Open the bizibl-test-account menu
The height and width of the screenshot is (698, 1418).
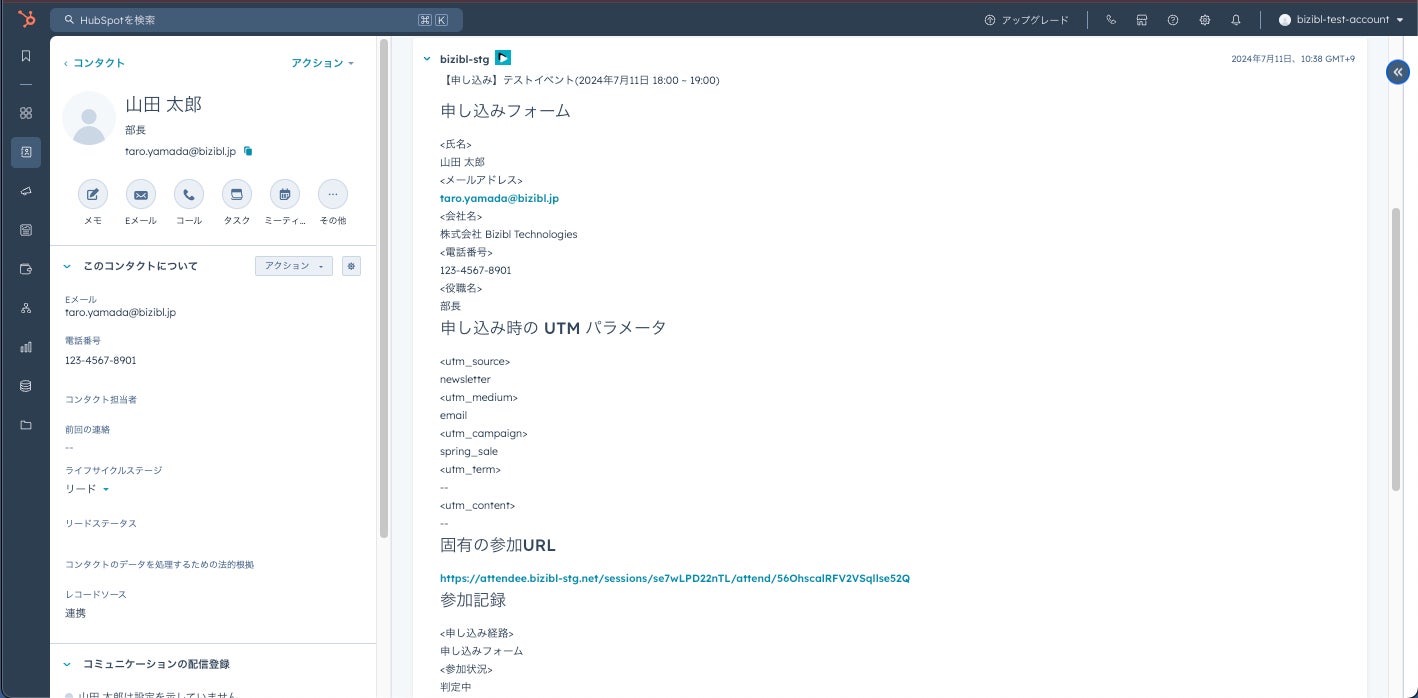[x=1341, y=20]
